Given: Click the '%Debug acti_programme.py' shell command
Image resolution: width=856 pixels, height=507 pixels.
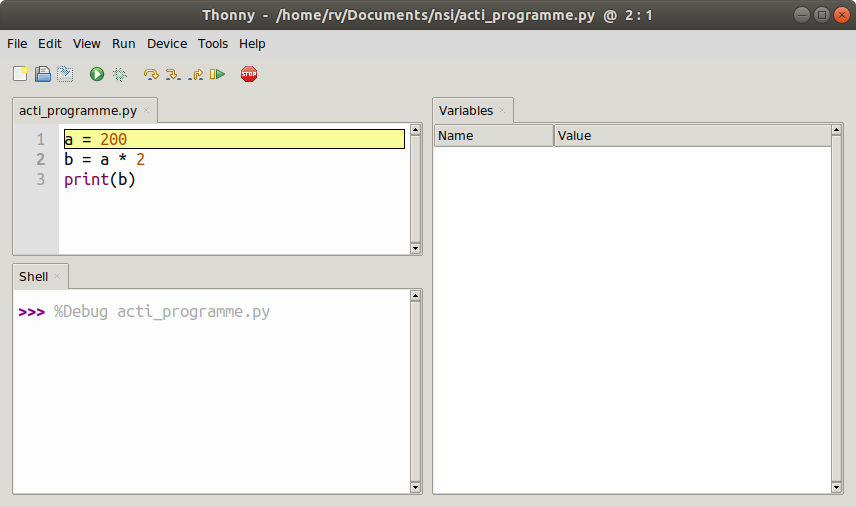Looking at the screenshot, I should 162,312.
